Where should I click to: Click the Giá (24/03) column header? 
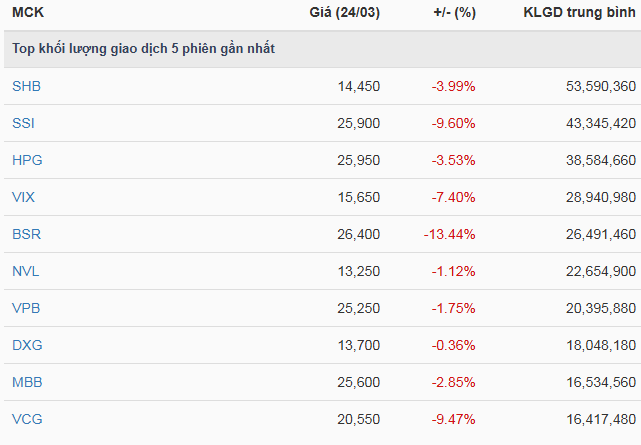345,13
